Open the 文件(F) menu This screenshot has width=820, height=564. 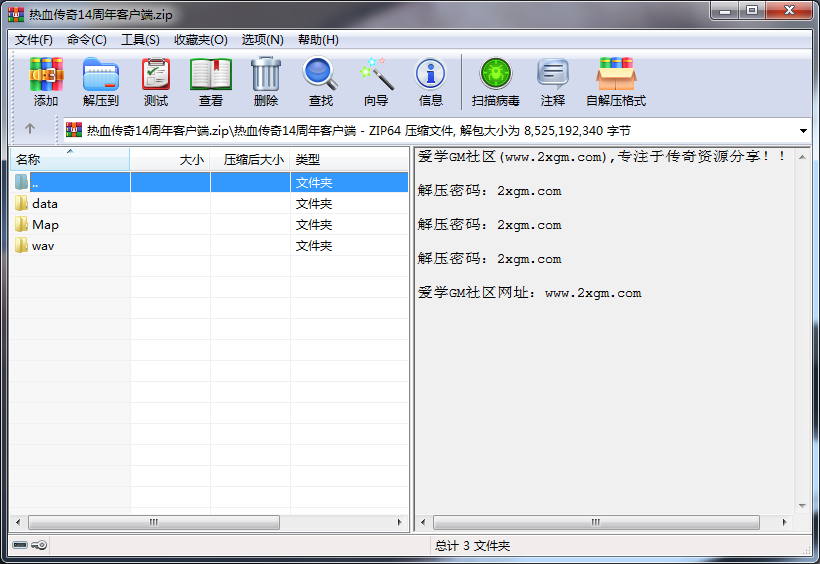(x=33, y=40)
